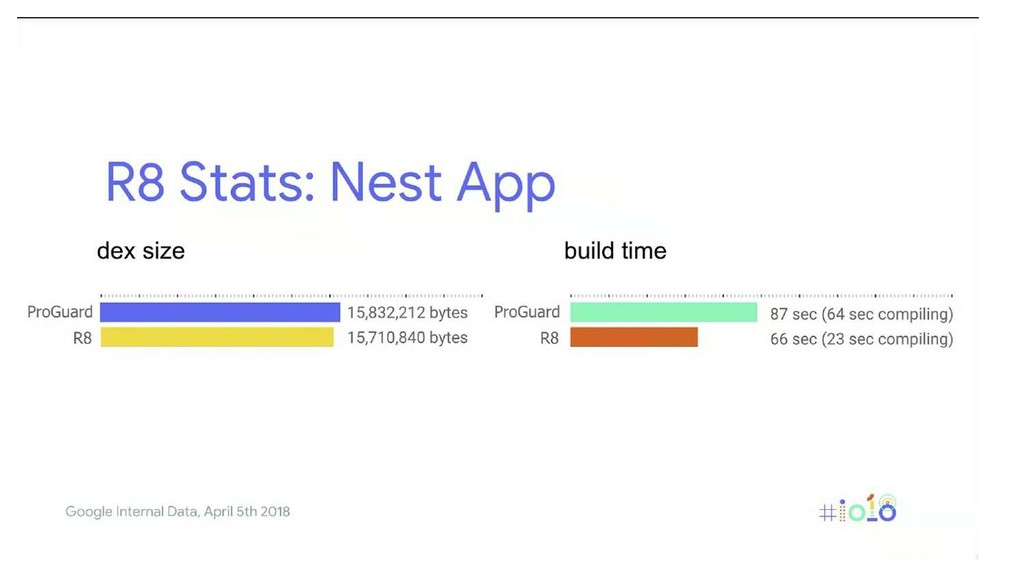
Task: Select '87 sec (64 sec compiling)' text
Action: [x=861, y=314]
